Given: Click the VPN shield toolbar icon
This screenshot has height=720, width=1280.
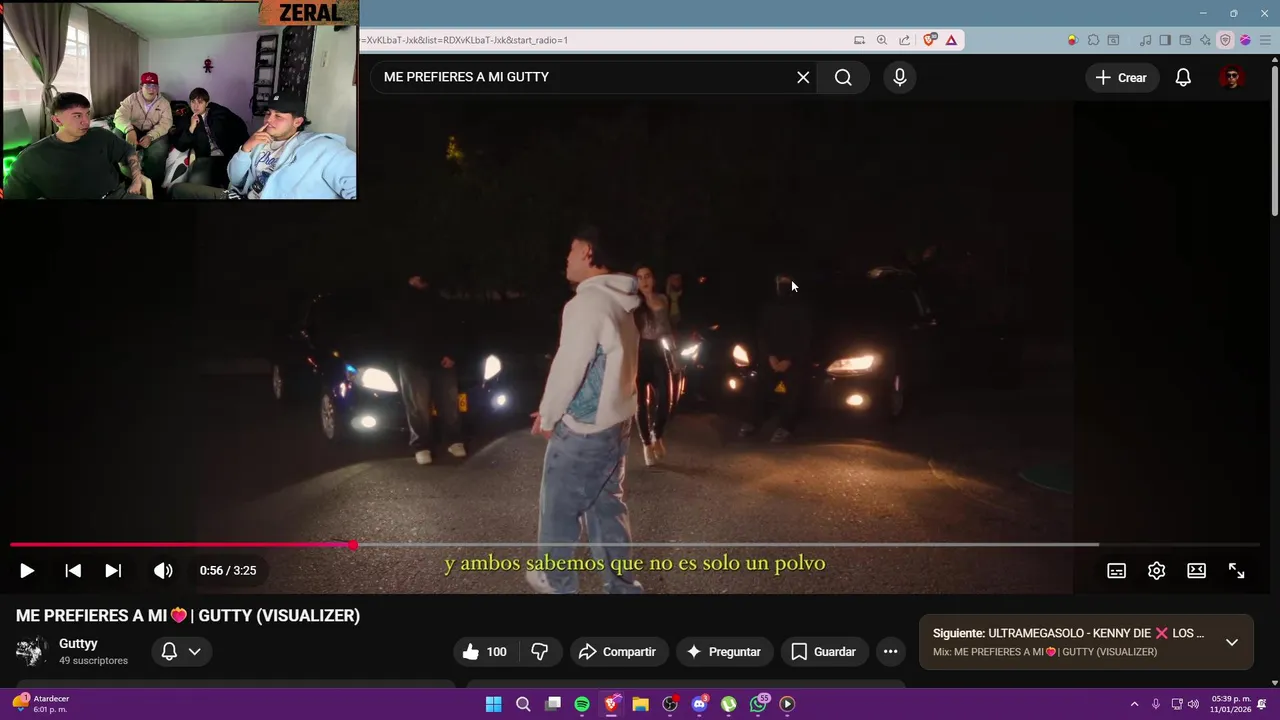Looking at the screenshot, I should pos(1225,40).
